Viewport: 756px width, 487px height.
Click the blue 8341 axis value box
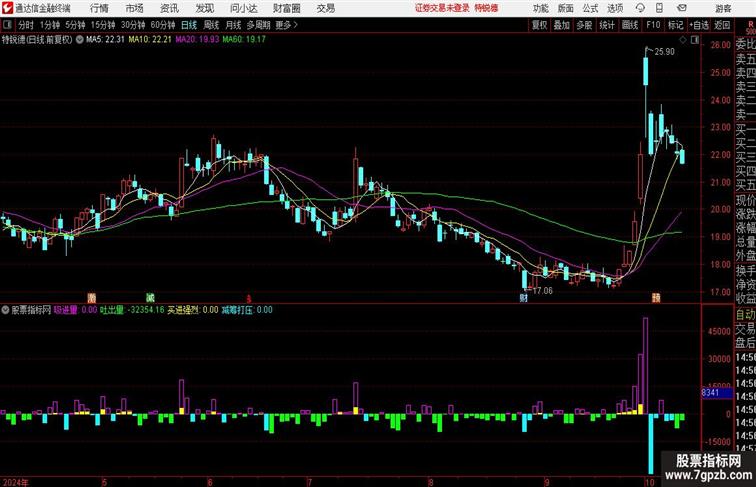click(717, 393)
